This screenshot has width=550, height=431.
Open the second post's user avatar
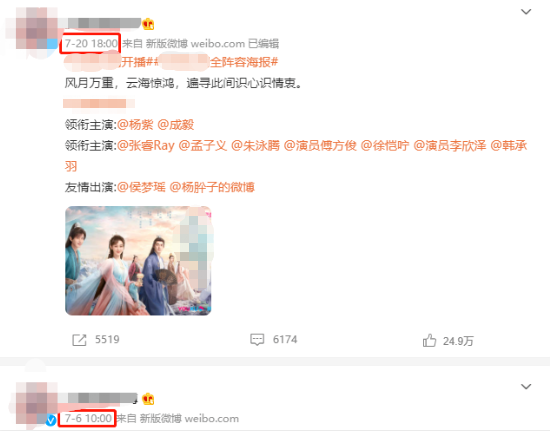[x=37, y=403]
